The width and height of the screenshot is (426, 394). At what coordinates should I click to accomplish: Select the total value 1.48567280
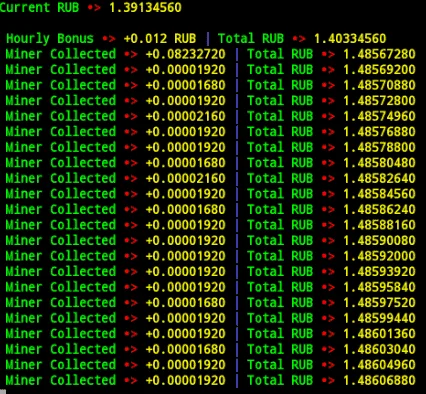(379, 54)
